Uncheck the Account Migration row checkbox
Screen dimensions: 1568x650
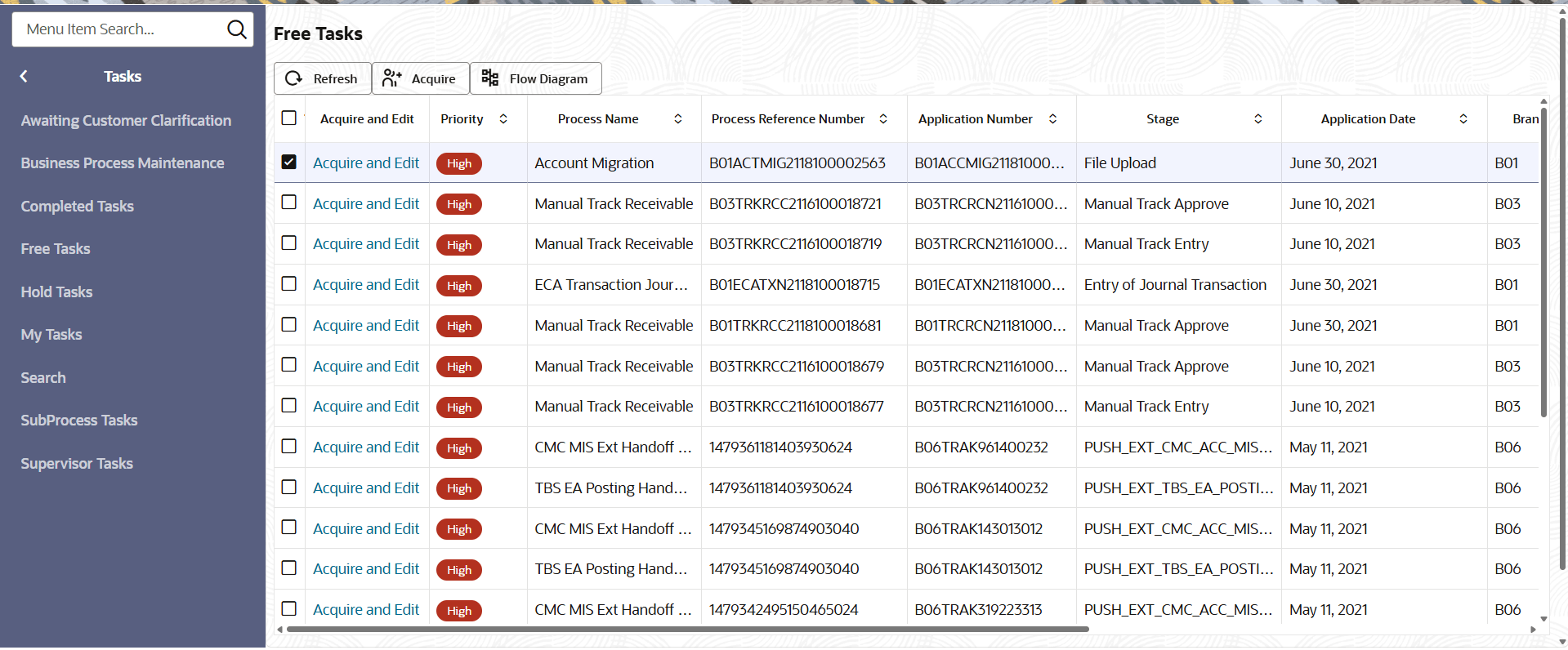click(x=289, y=162)
